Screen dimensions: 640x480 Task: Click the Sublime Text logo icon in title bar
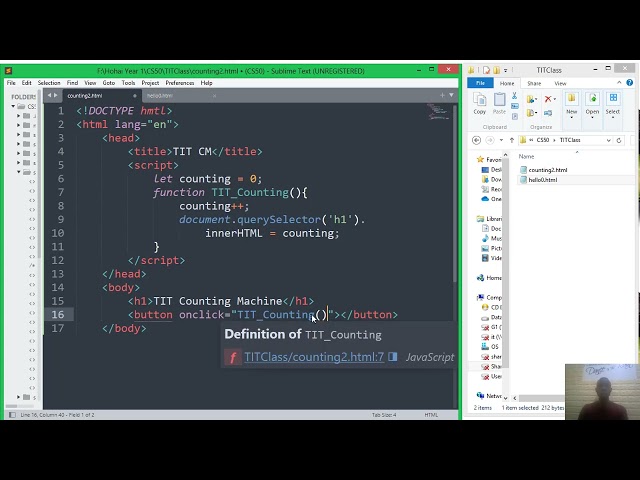pos(9,71)
